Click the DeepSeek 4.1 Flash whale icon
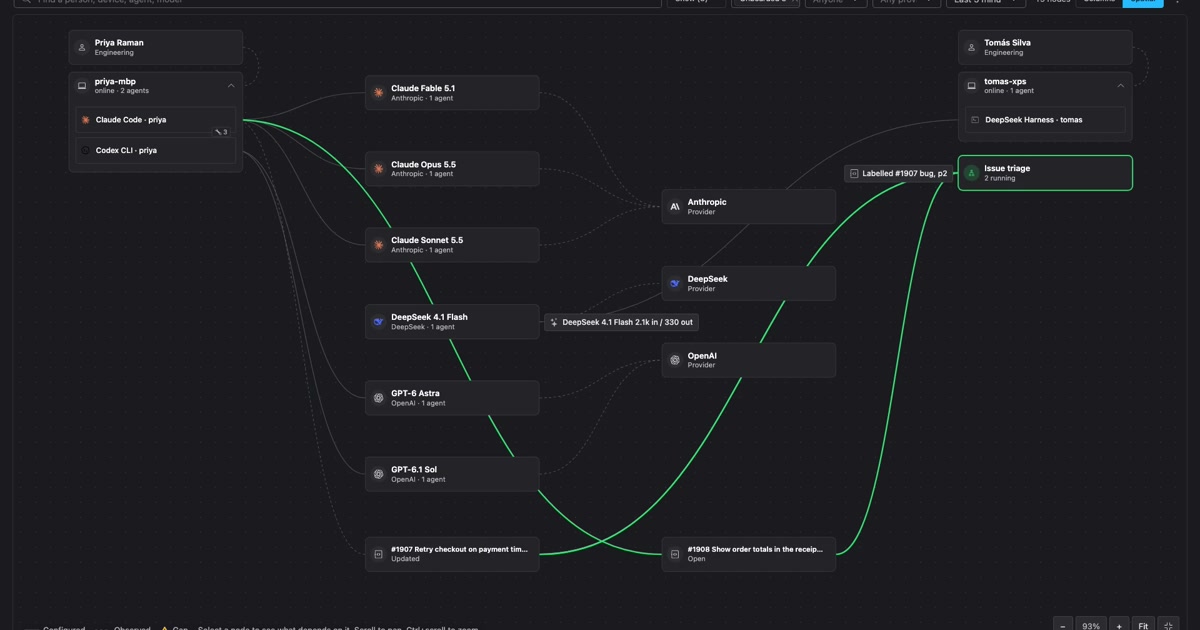1200x630 pixels. [x=378, y=322]
